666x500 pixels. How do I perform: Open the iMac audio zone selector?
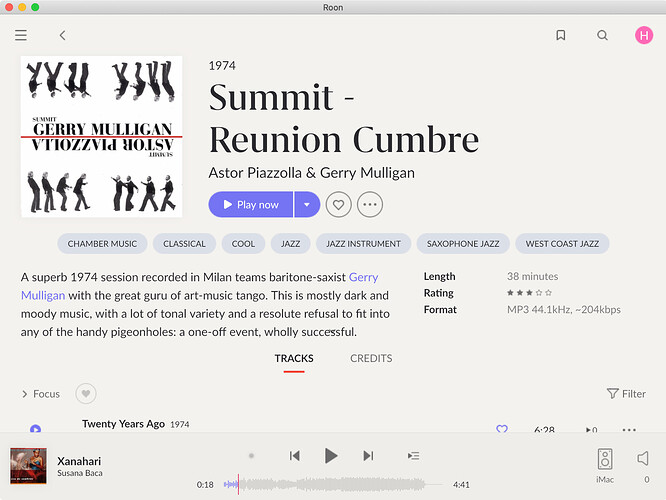point(605,466)
